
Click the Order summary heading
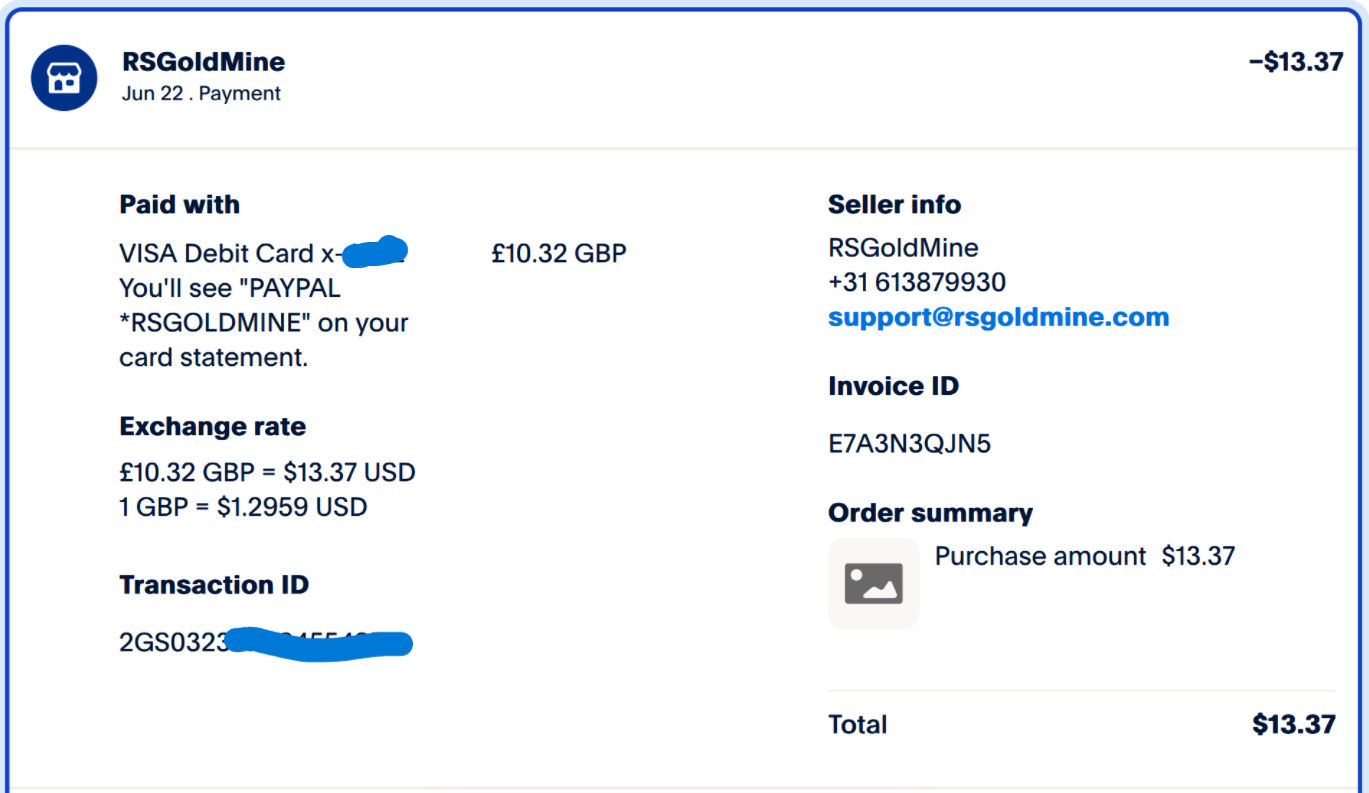click(x=930, y=513)
